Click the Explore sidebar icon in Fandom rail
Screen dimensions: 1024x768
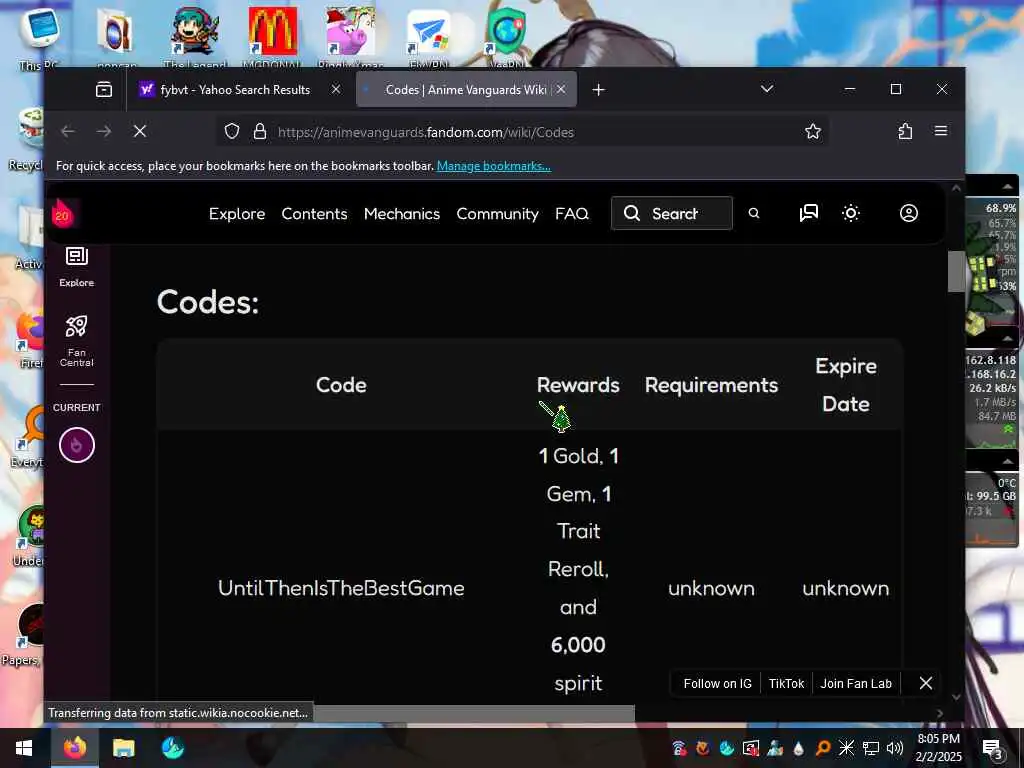point(76,266)
